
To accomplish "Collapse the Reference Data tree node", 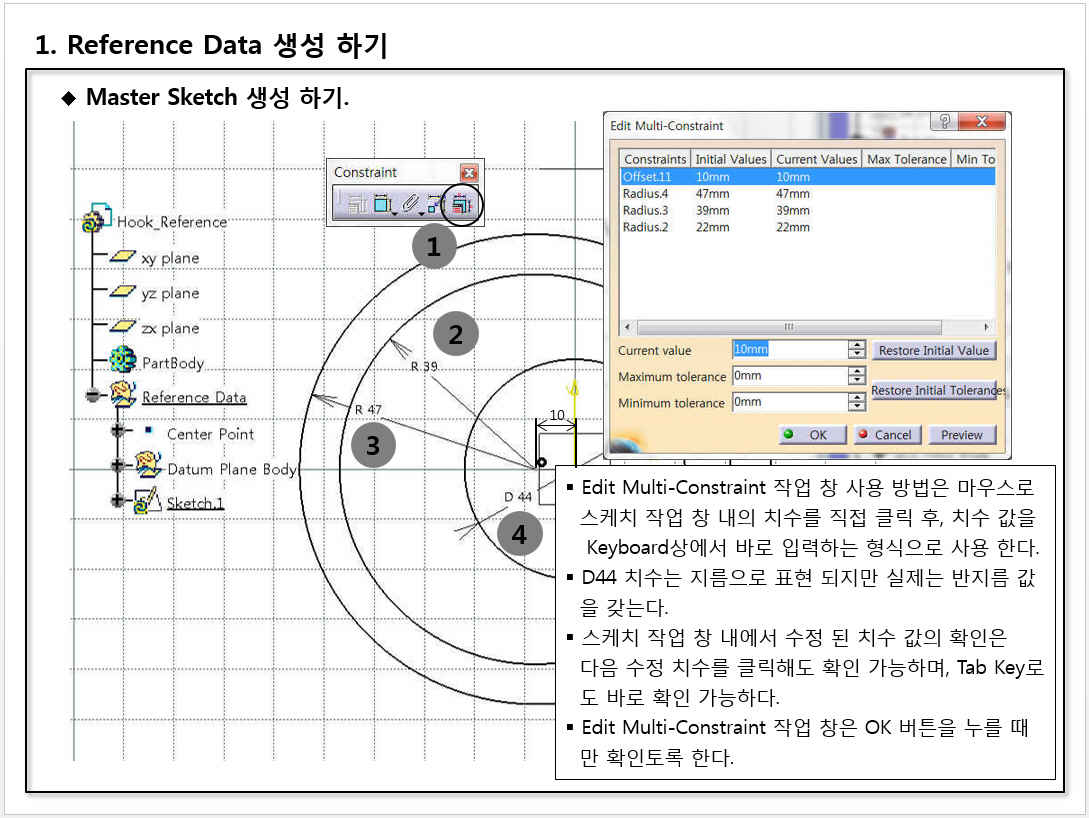I will [x=93, y=396].
